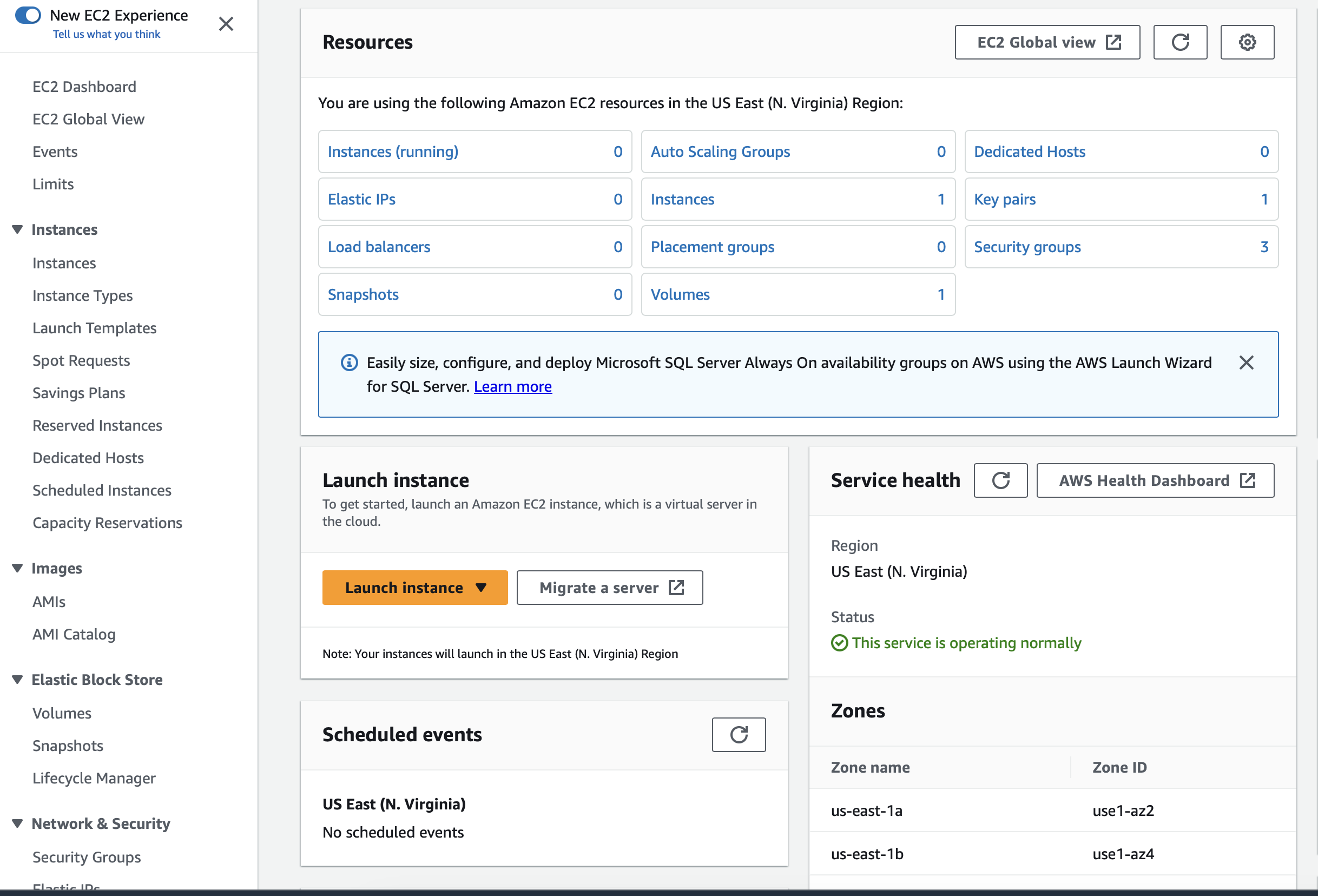1318x896 pixels.
Task: Open EC2 Global view button
Action: tap(1047, 42)
